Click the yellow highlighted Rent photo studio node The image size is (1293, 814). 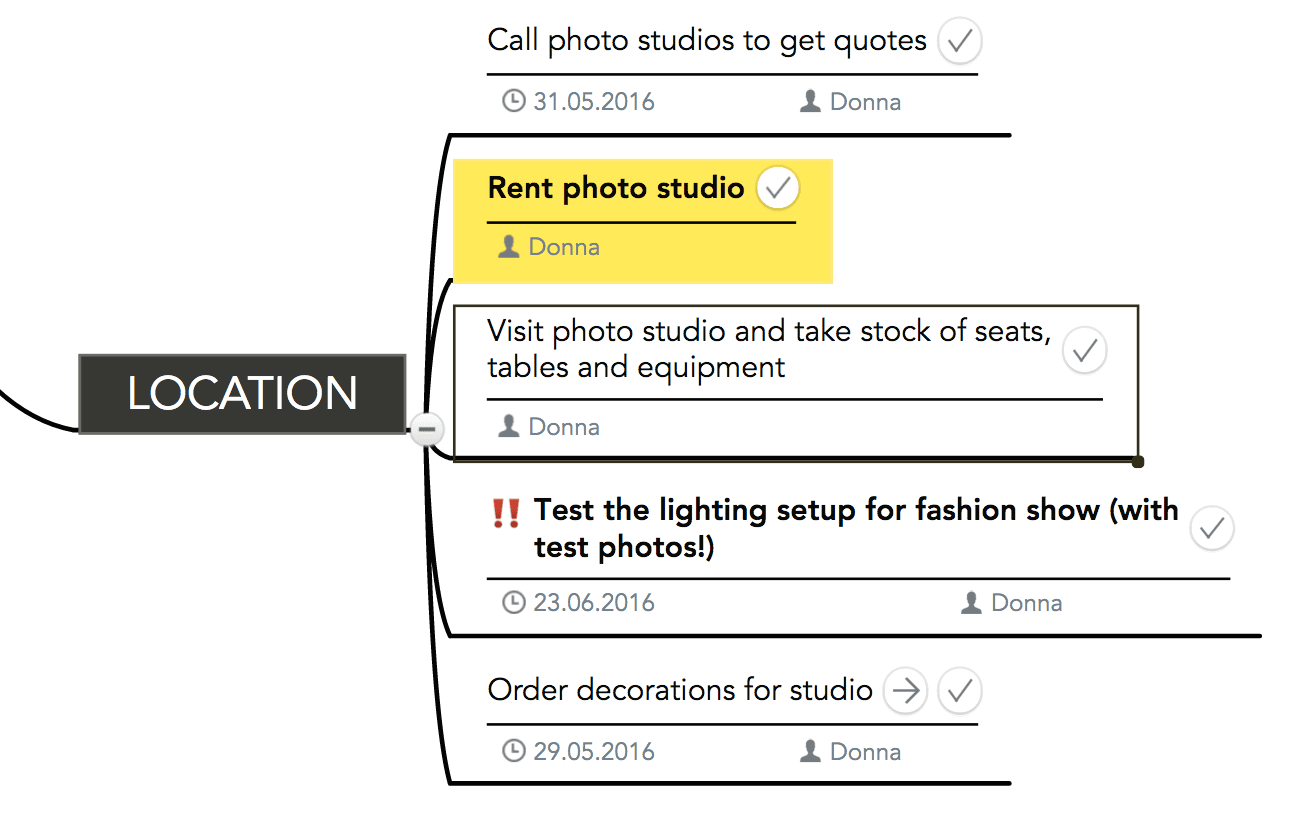coord(615,188)
